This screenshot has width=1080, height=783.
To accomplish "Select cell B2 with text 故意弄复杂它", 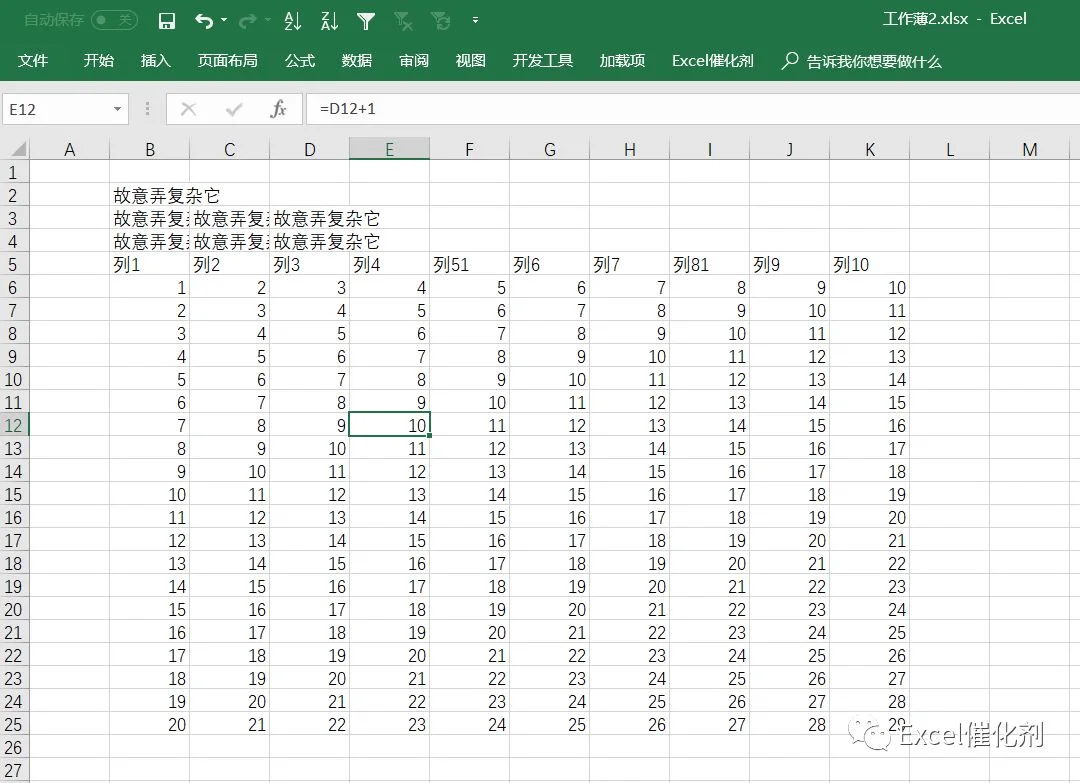I will [x=149, y=196].
